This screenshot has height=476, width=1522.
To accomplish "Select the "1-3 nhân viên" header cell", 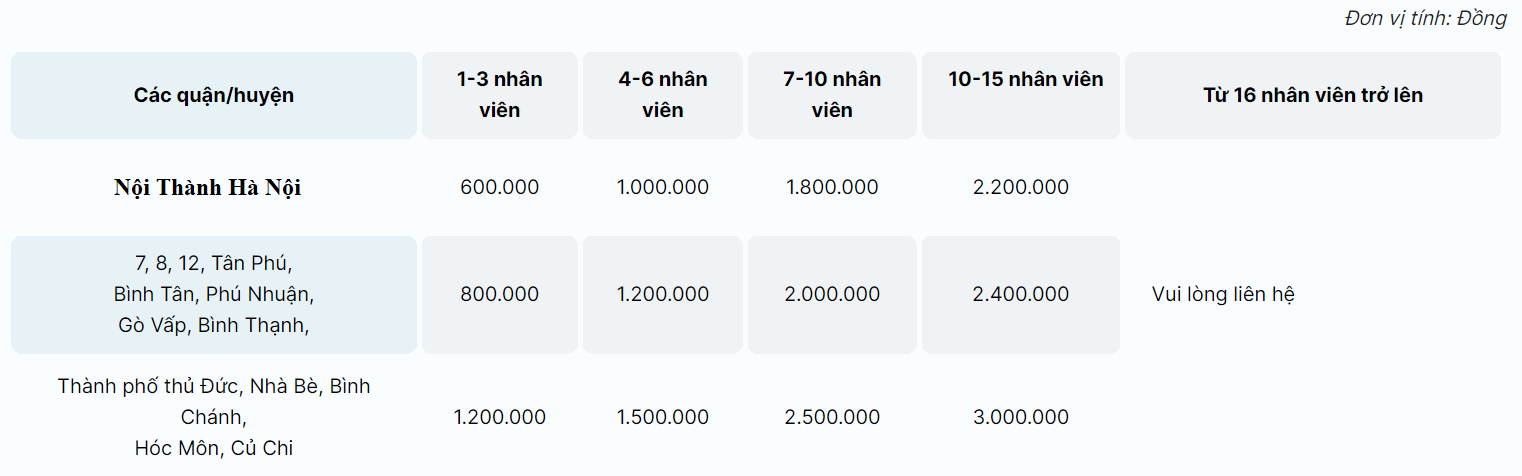I will click(x=500, y=95).
